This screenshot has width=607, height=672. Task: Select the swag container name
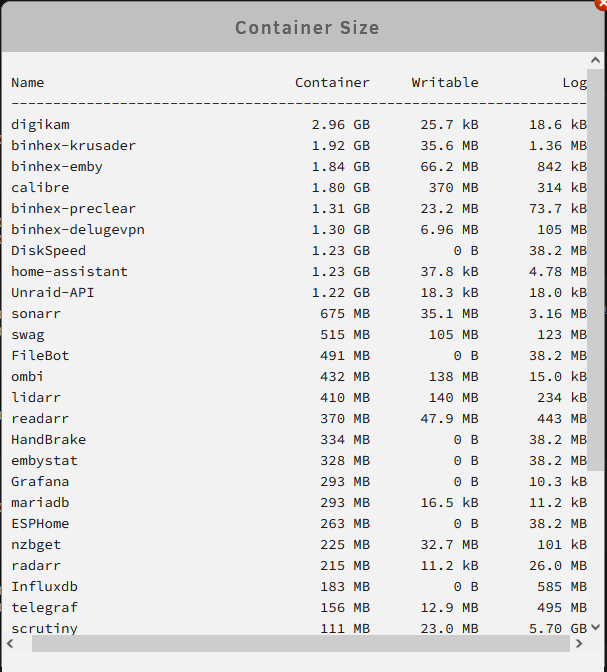28,335
